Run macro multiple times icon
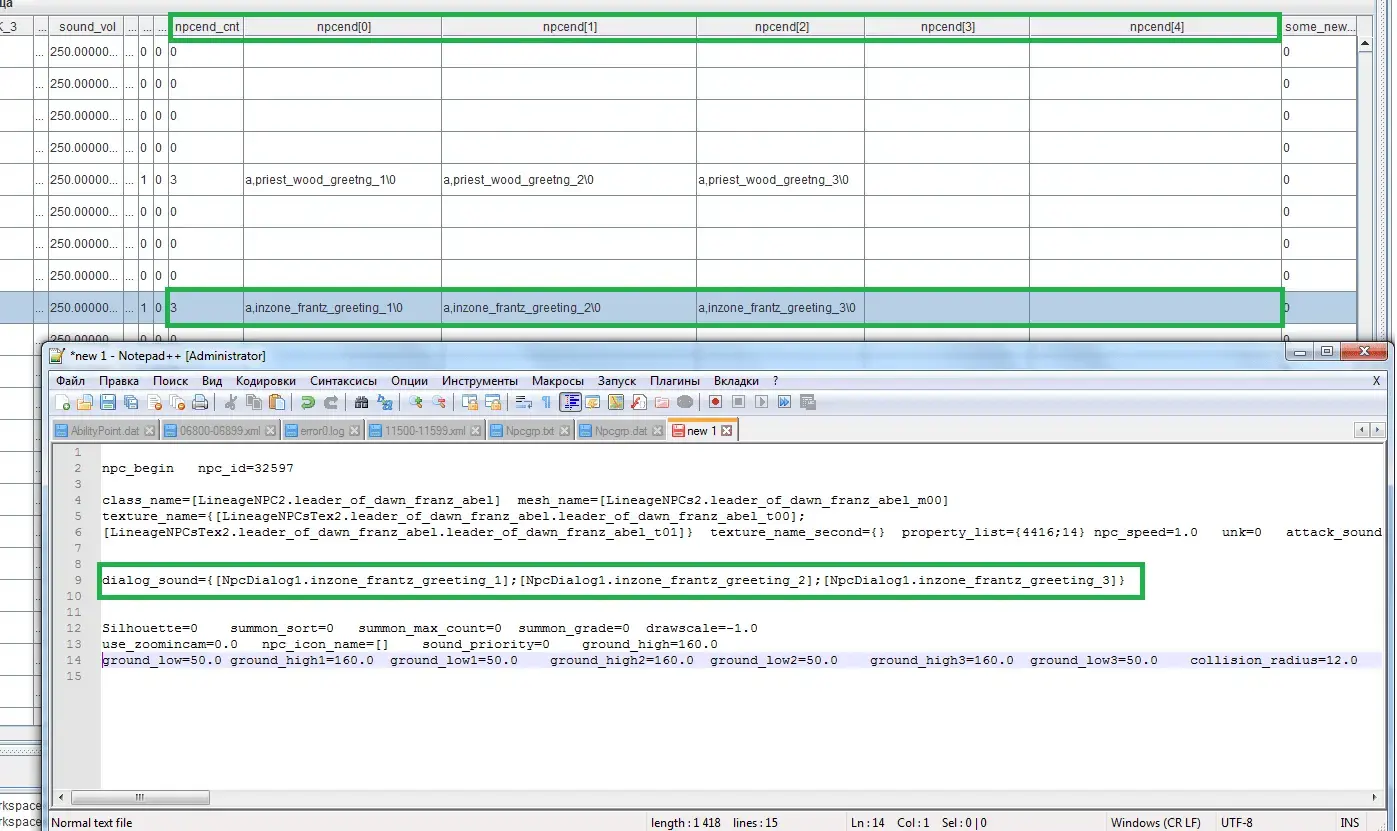This screenshot has width=1397, height=831. click(x=784, y=402)
